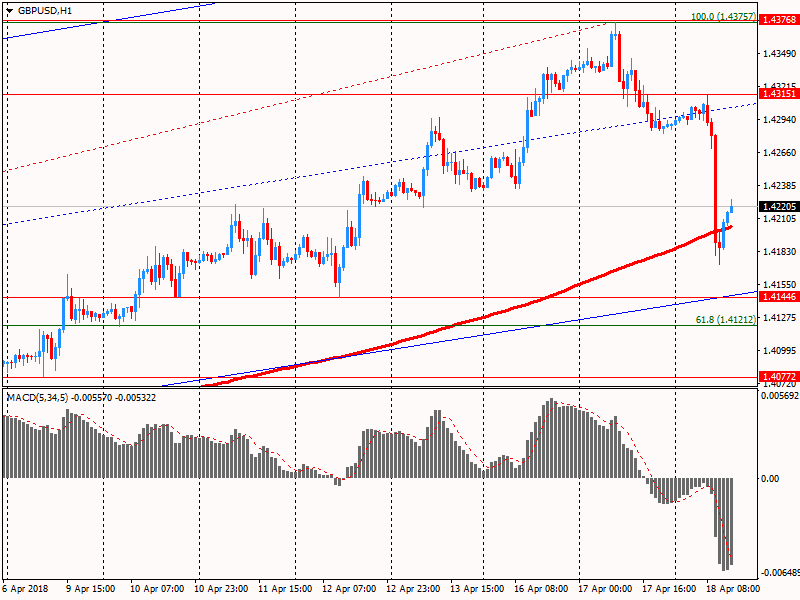800x600 pixels.
Task: Click the 1.42385 price axis value
Action: tap(780, 186)
